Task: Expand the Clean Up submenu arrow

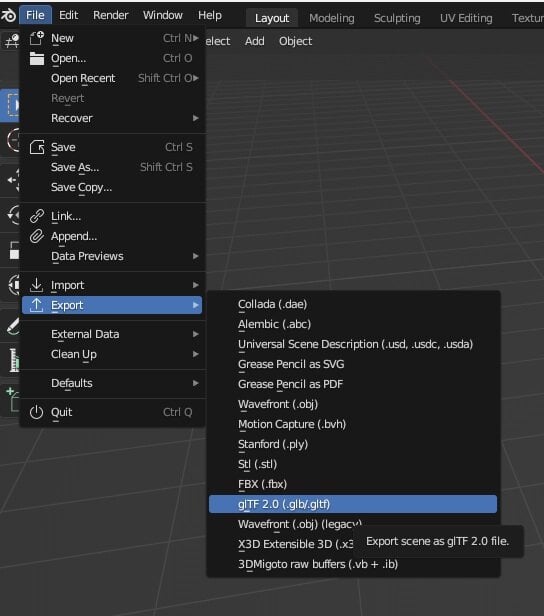Action: click(x=196, y=354)
